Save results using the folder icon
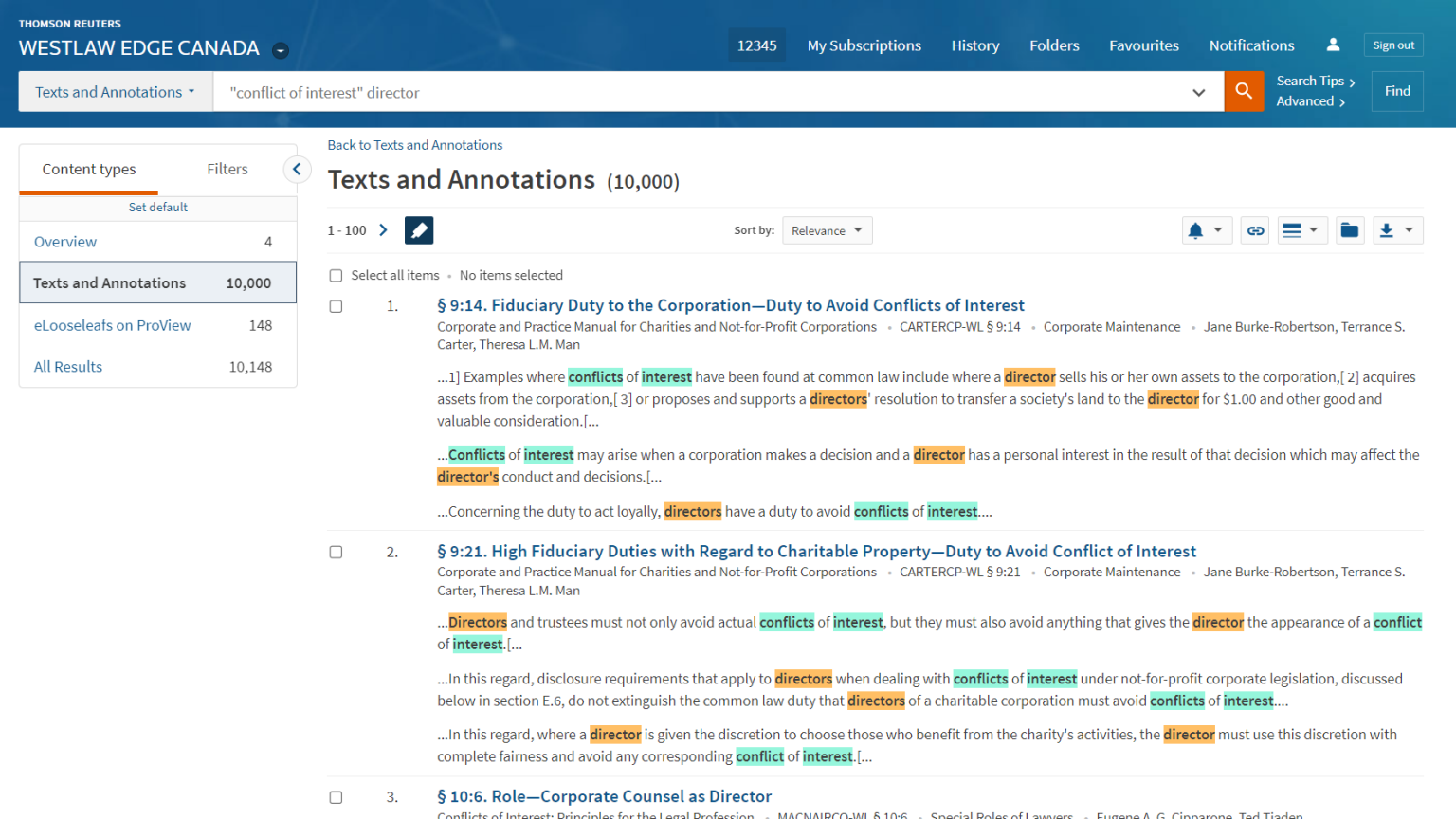 click(x=1350, y=229)
